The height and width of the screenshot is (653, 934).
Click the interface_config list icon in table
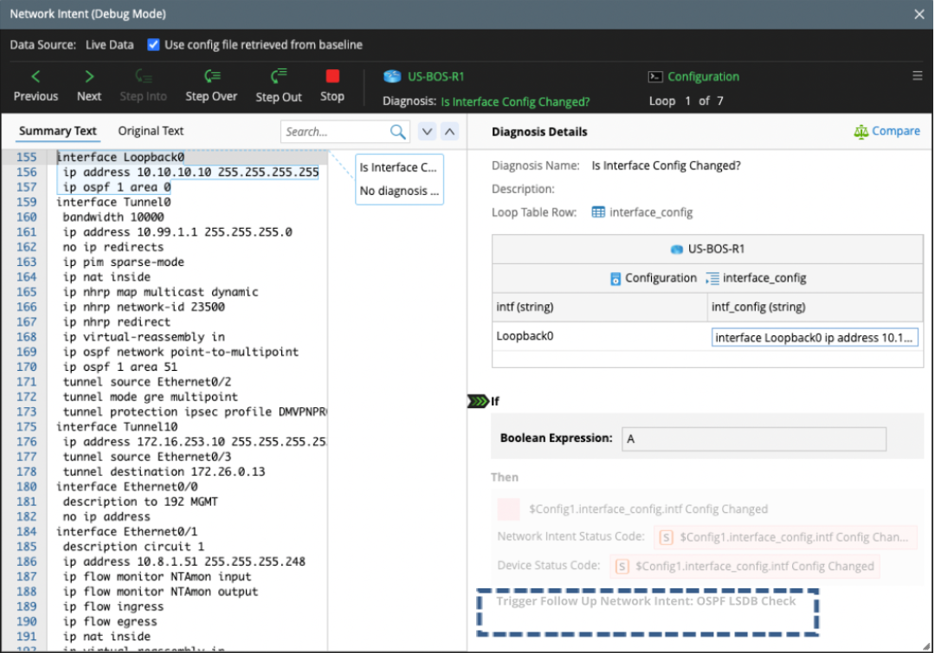coord(712,278)
